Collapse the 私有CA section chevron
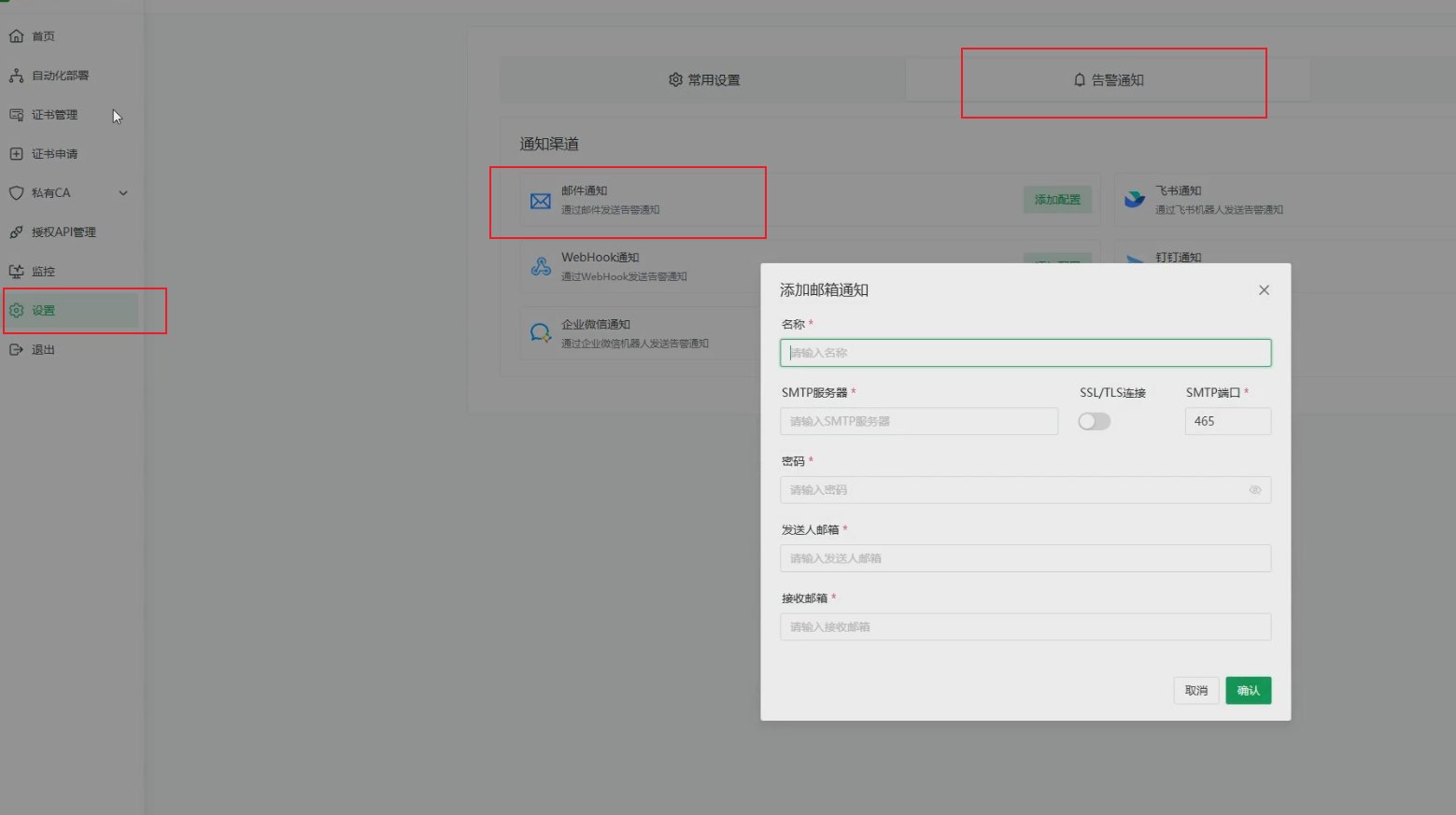Screen dimensions: 1456x815 [x=122, y=192]
